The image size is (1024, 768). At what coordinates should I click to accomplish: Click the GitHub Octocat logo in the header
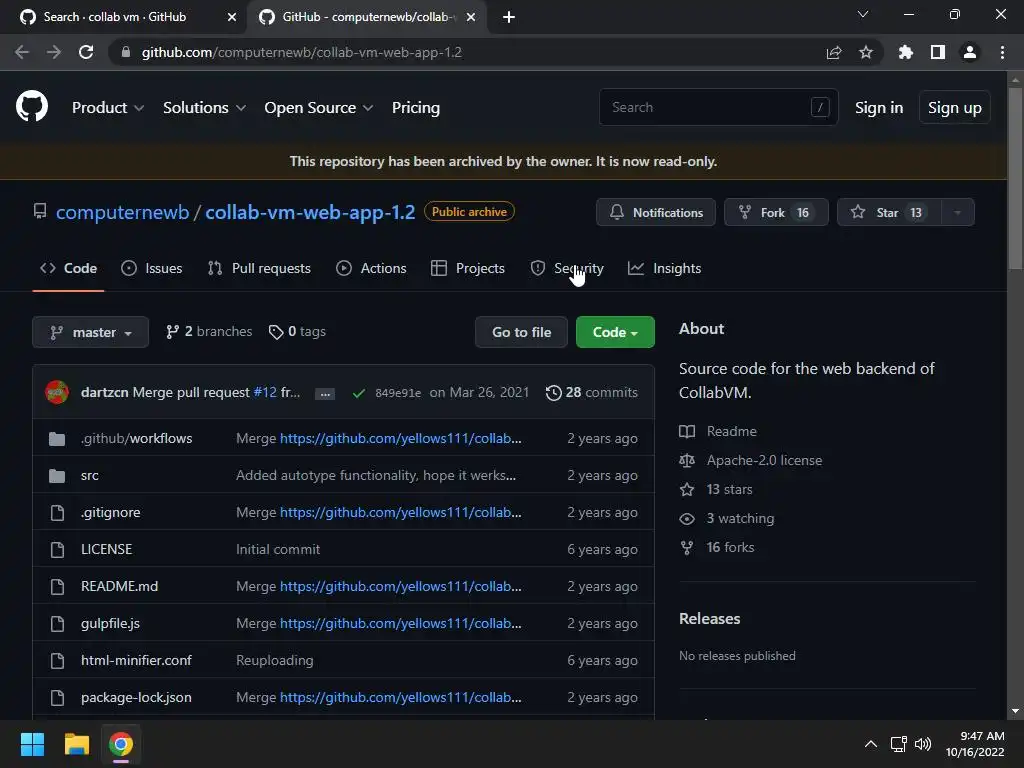click(31, 107)
